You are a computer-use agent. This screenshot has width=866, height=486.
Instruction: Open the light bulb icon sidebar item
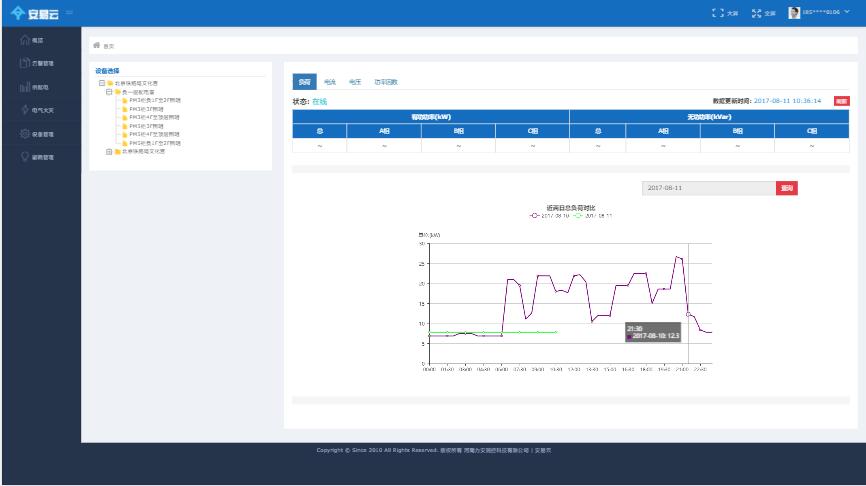24,157
